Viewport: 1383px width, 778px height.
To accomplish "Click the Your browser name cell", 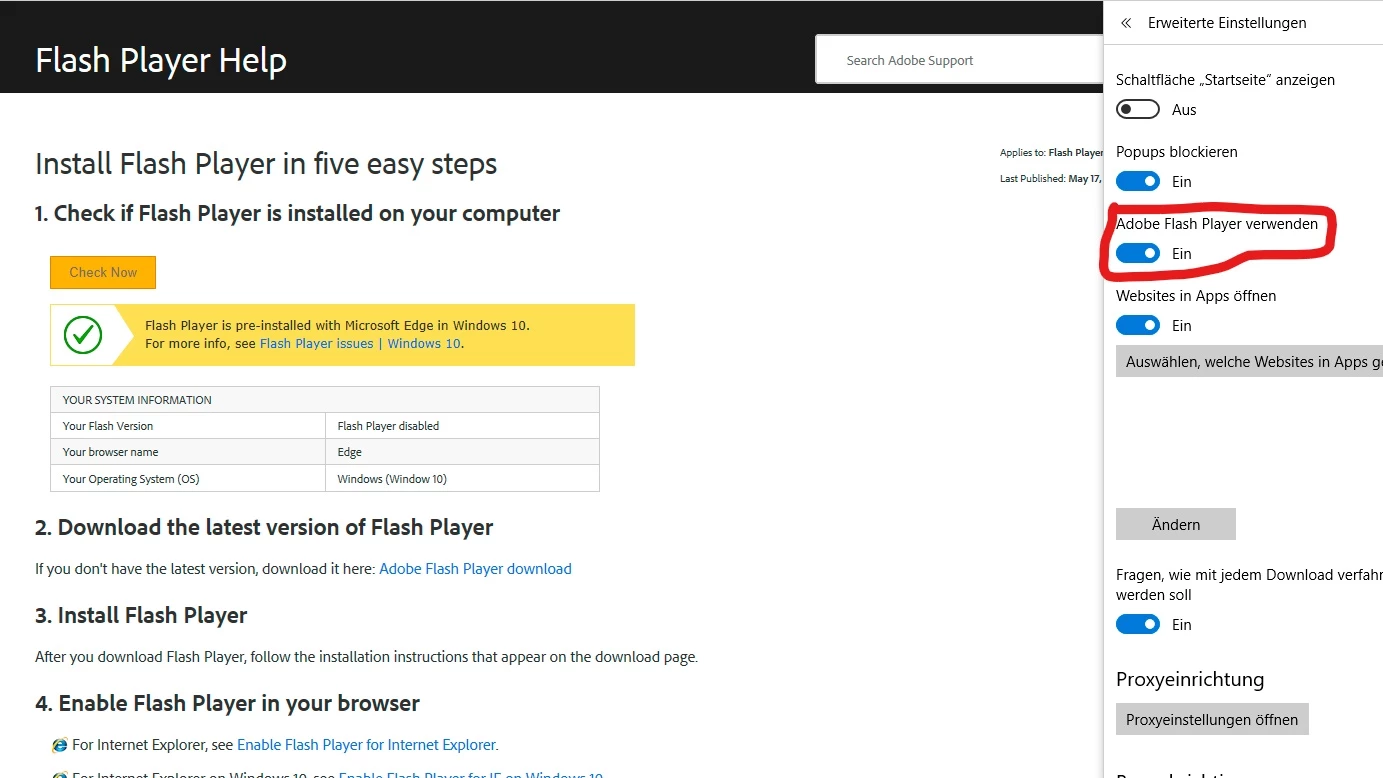I will click(x=188, y=452).
